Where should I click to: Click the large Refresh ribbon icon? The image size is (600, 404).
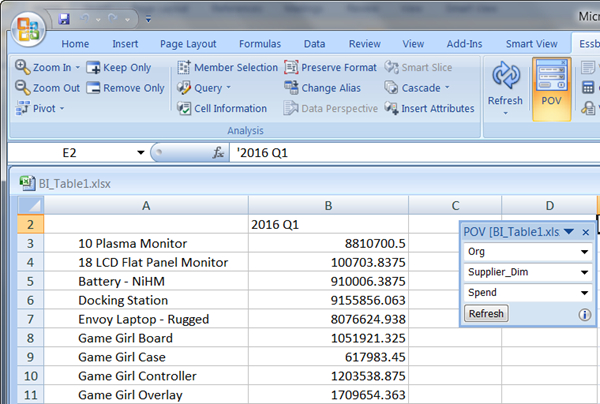(505, 75)
